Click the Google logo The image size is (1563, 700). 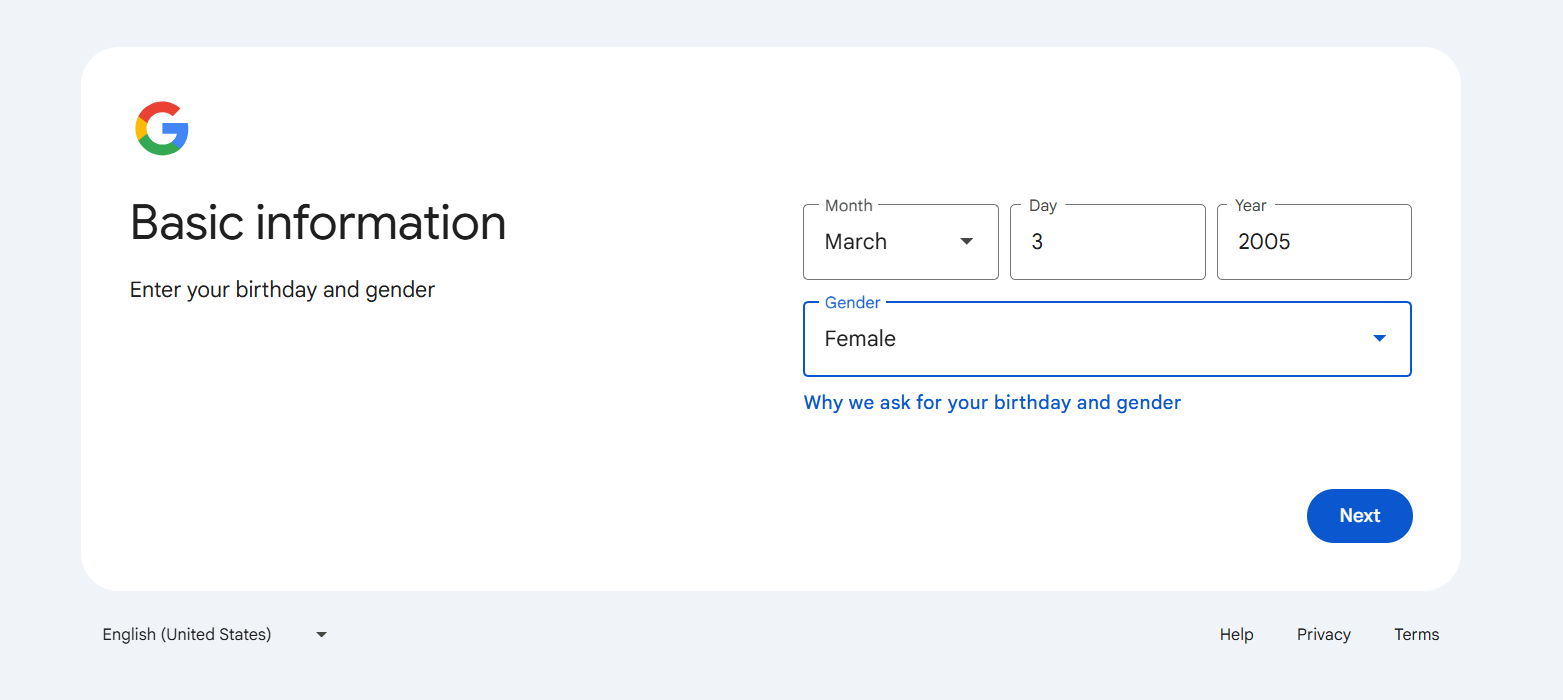click(x=162, y=128)
